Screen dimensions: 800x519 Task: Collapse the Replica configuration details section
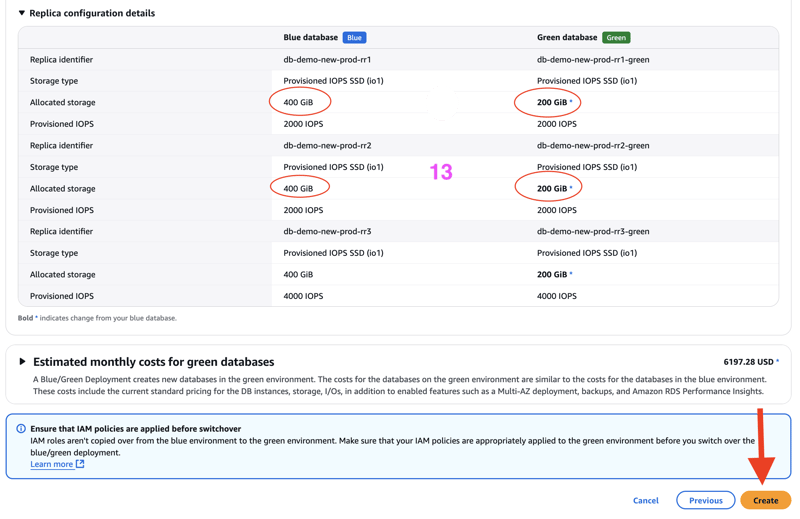pos(21,13)
